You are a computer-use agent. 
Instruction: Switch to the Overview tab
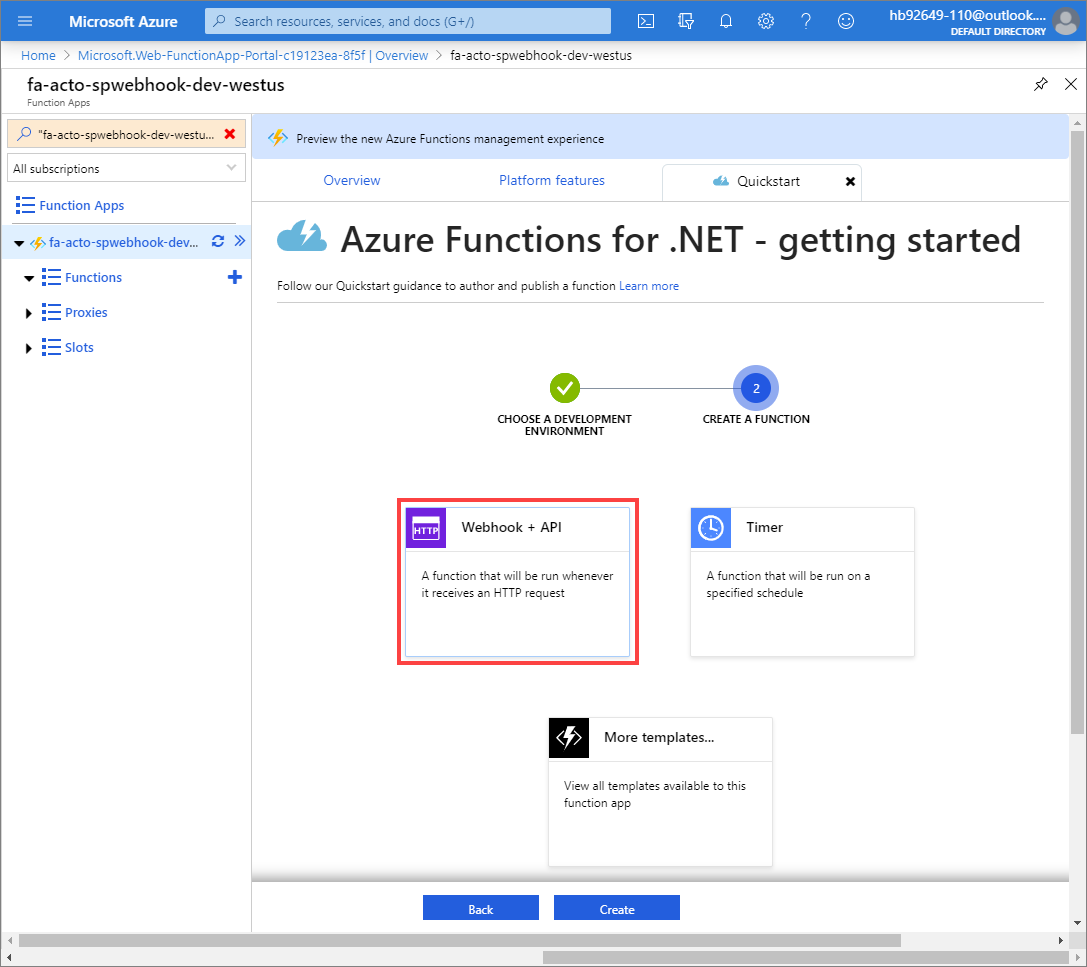tap(351, 180)
